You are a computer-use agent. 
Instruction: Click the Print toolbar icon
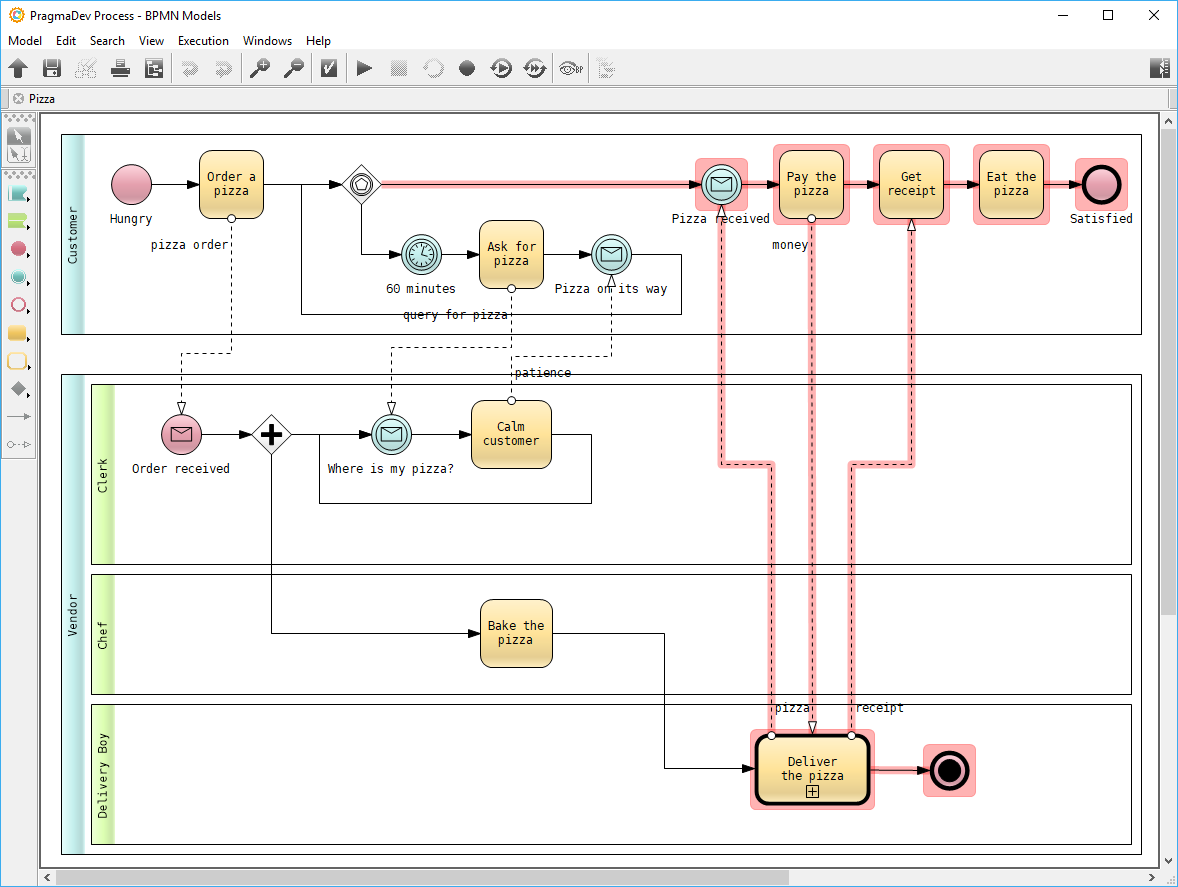point(120,68)
